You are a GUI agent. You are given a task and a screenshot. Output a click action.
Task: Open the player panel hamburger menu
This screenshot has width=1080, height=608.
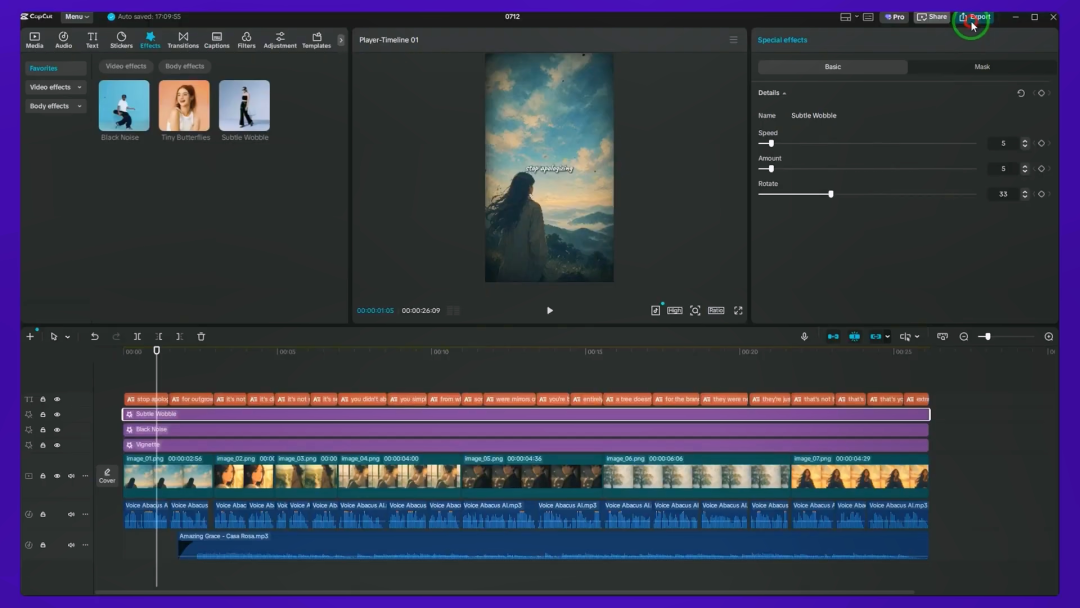(x=734, y=40)
